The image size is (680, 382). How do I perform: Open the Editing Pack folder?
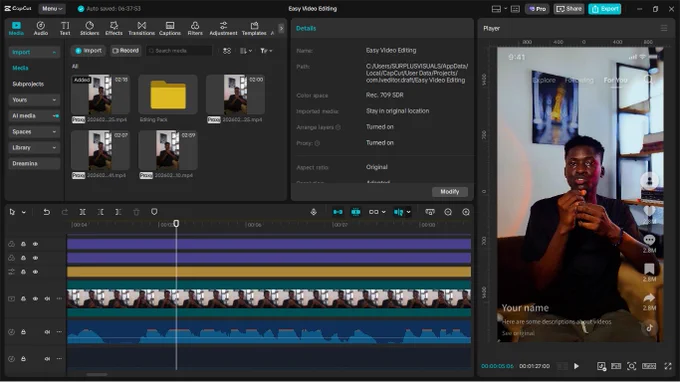(168, 95)
